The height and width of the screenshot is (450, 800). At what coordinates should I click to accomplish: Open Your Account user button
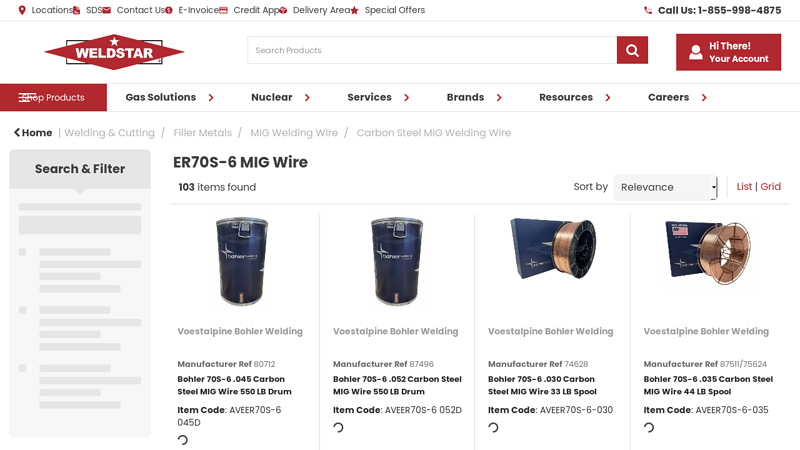click(x=728, y=52)
